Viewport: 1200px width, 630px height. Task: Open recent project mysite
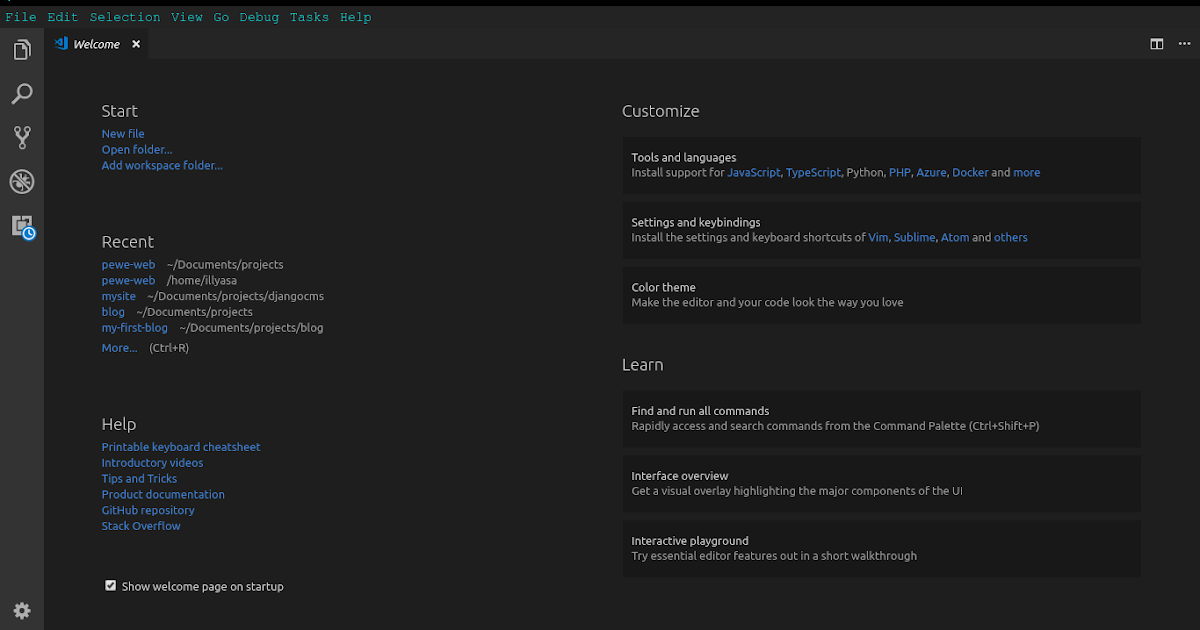tap(118, 296)
